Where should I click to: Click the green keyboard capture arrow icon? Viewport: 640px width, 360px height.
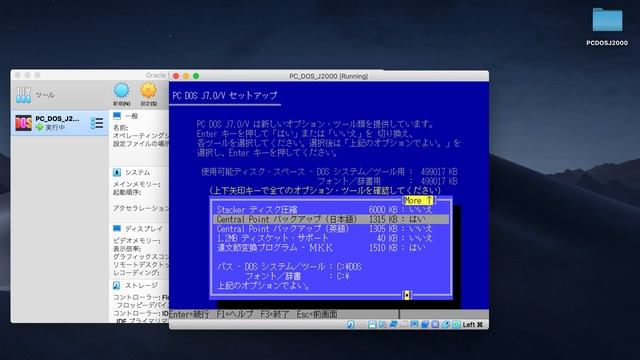click(456, 324)
